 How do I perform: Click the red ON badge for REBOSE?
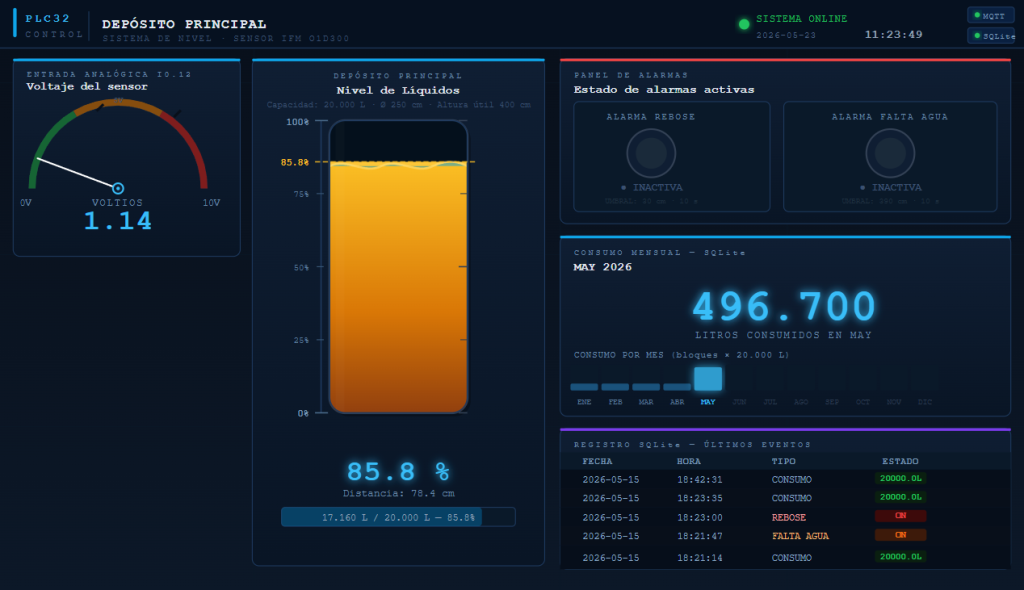pos(901,516)
